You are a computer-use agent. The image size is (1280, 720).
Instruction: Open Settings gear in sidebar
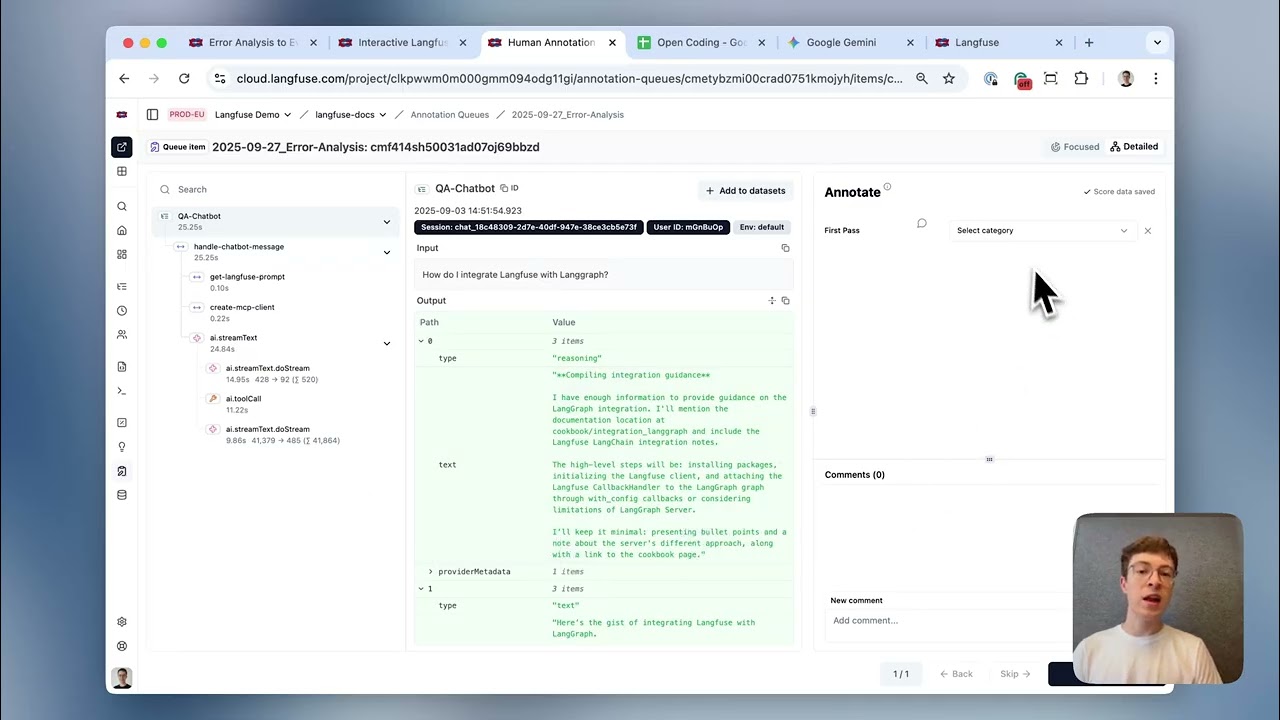pos(122,622)
